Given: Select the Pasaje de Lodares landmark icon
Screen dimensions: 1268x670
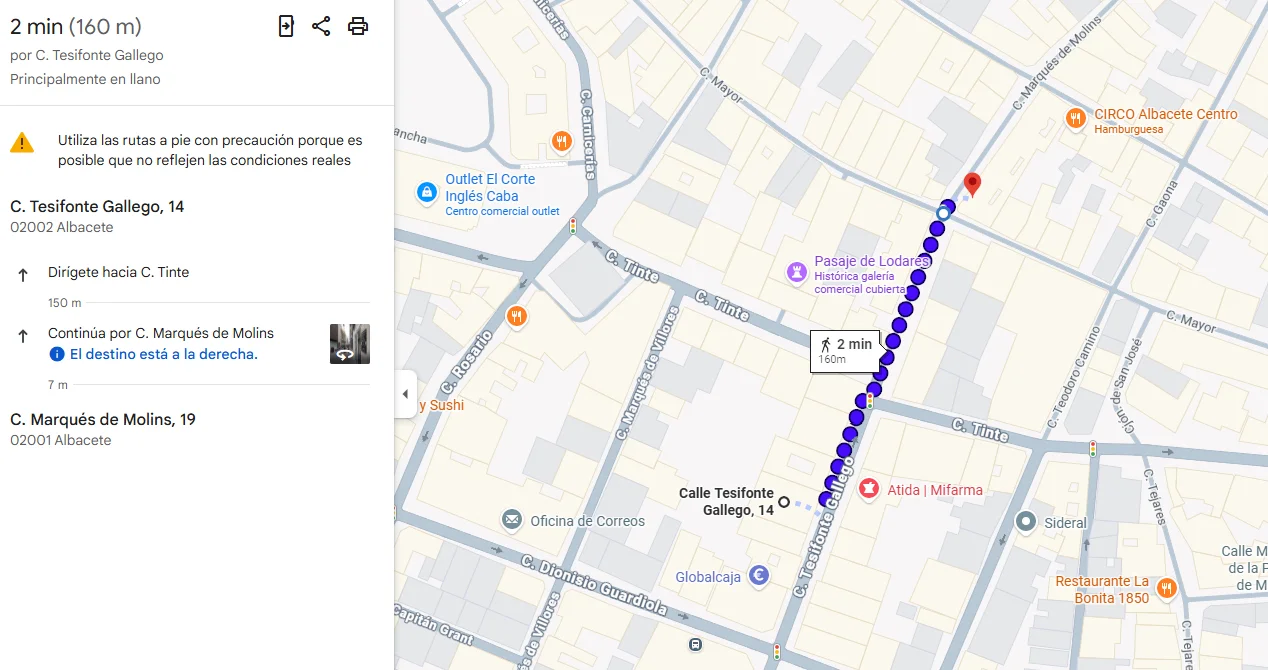Looking at the screenshot, I should click(796, 273).
